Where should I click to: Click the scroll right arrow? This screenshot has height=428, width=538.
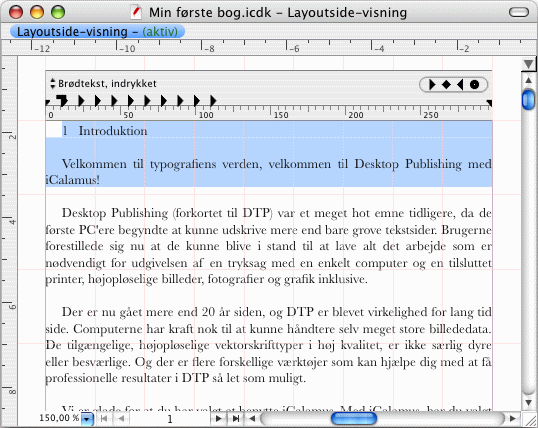(x=513, y=418)
